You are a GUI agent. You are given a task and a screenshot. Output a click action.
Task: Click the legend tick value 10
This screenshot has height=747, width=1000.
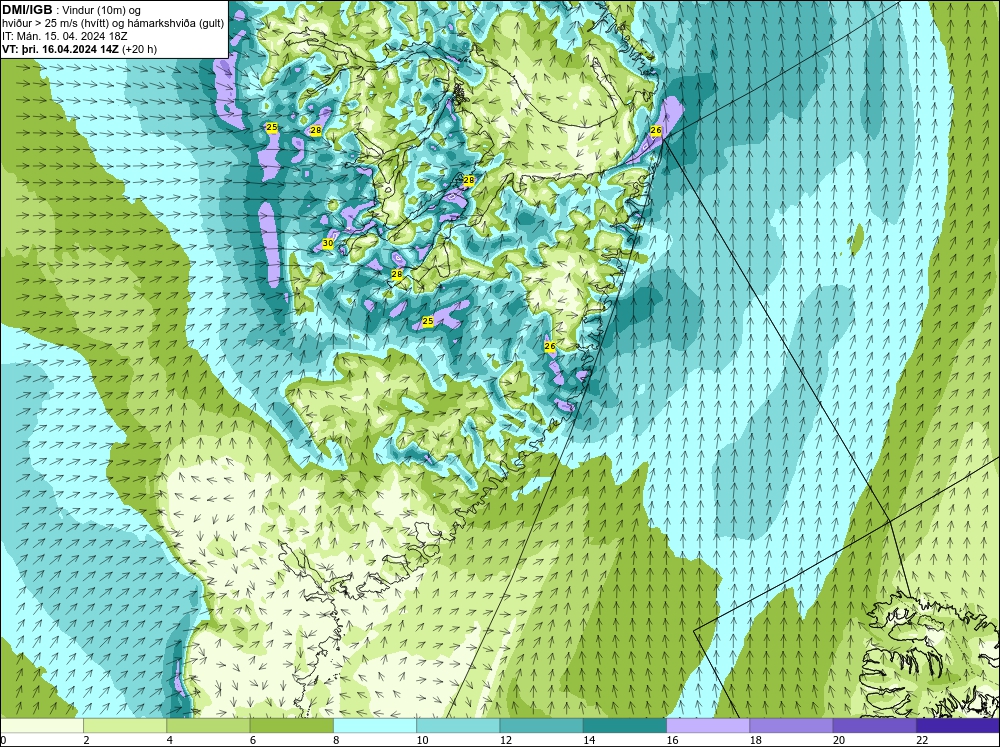tap(422, 740)
